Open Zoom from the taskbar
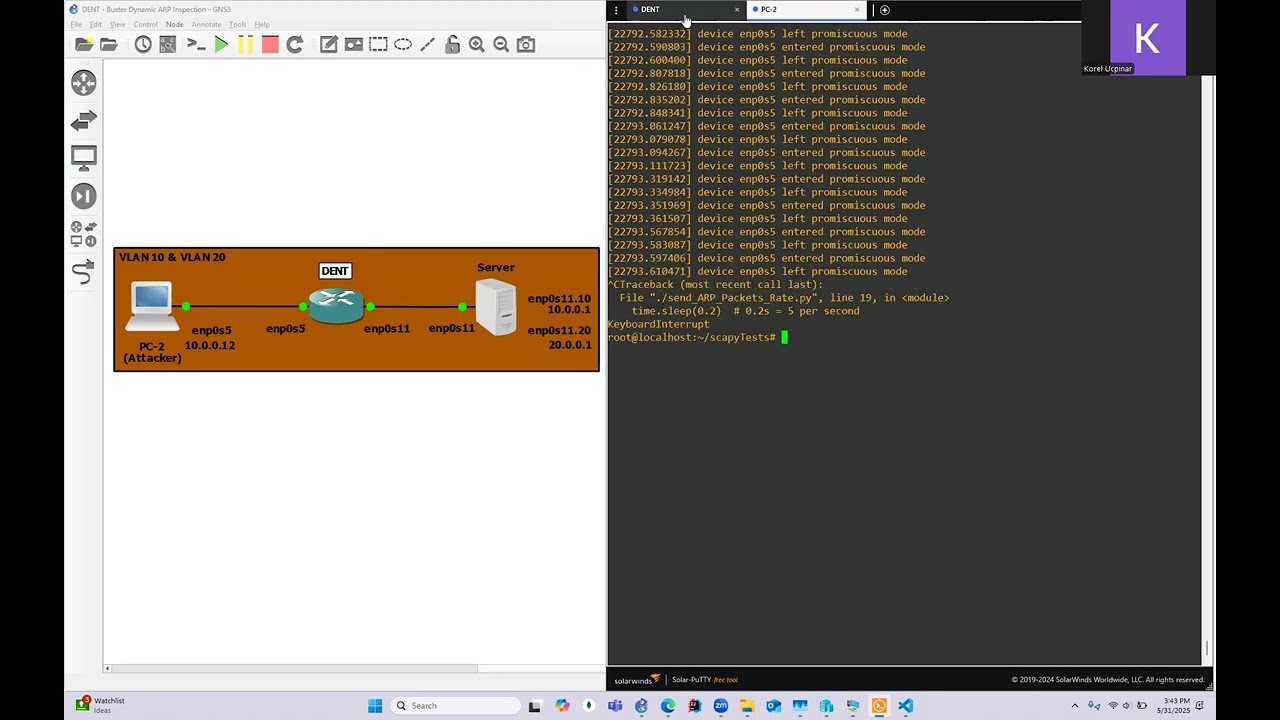The width and height of the screenshot is (1280, 720). pos(720,706)
